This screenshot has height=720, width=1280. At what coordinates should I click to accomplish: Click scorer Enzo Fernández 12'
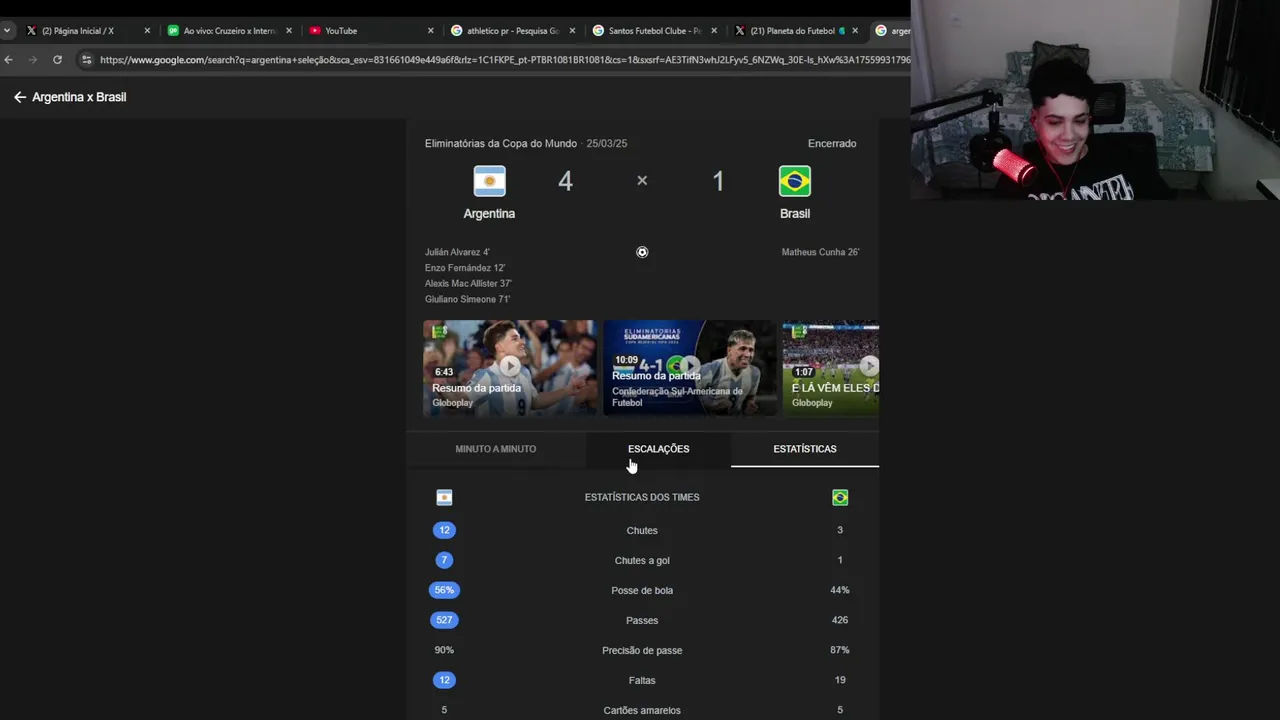[465, 268]
